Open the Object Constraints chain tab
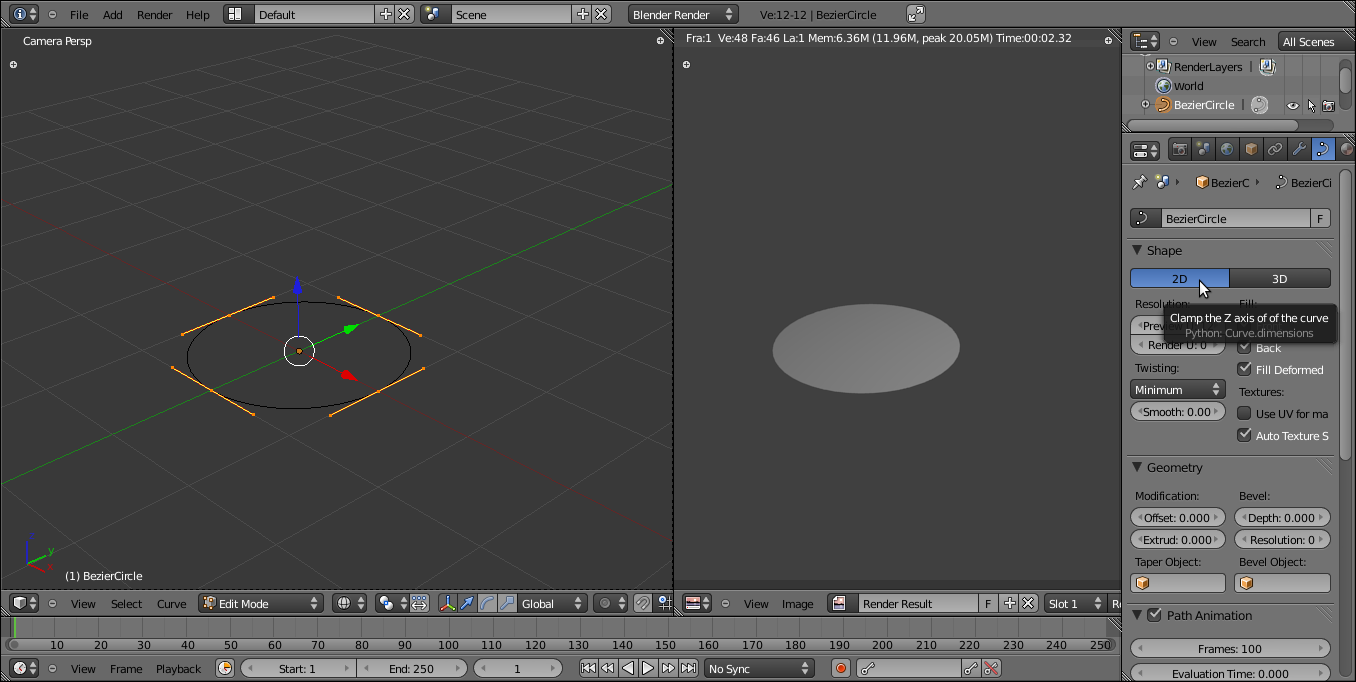 tap(1275, 149)
